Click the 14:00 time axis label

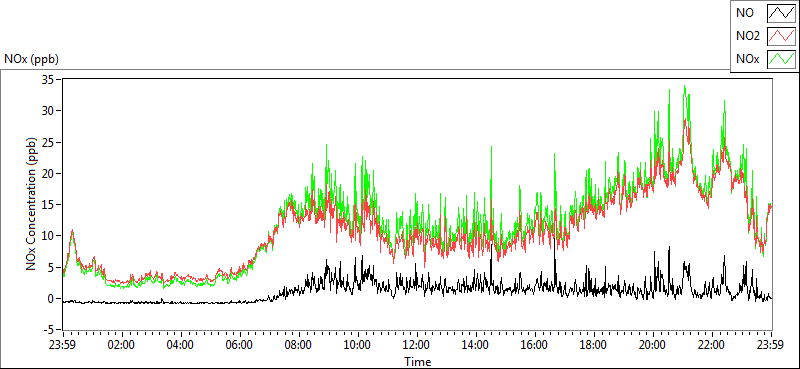click(476, 344)
